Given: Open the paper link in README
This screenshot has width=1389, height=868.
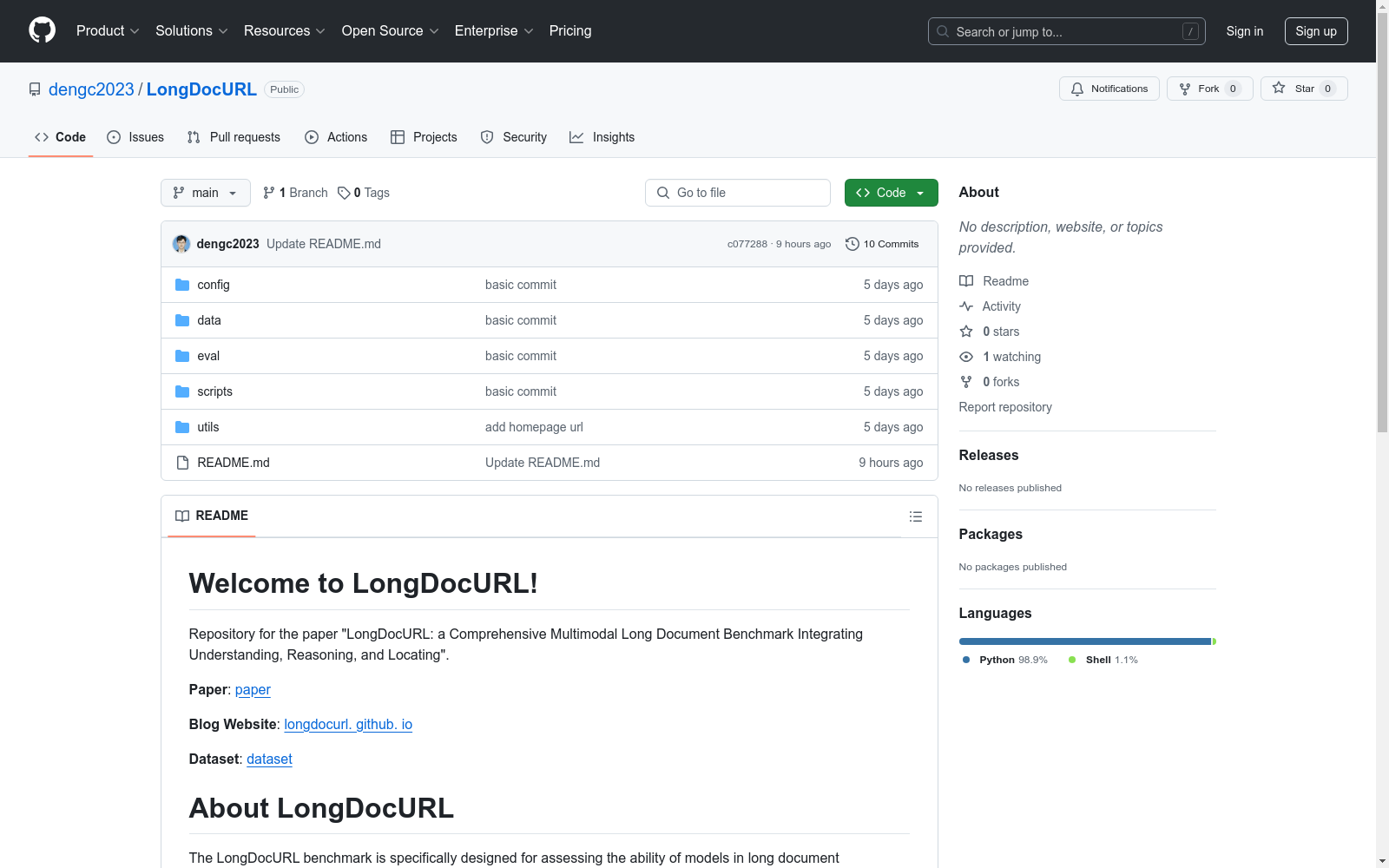Looking at the screenshot, I should [x=253, y=689].
